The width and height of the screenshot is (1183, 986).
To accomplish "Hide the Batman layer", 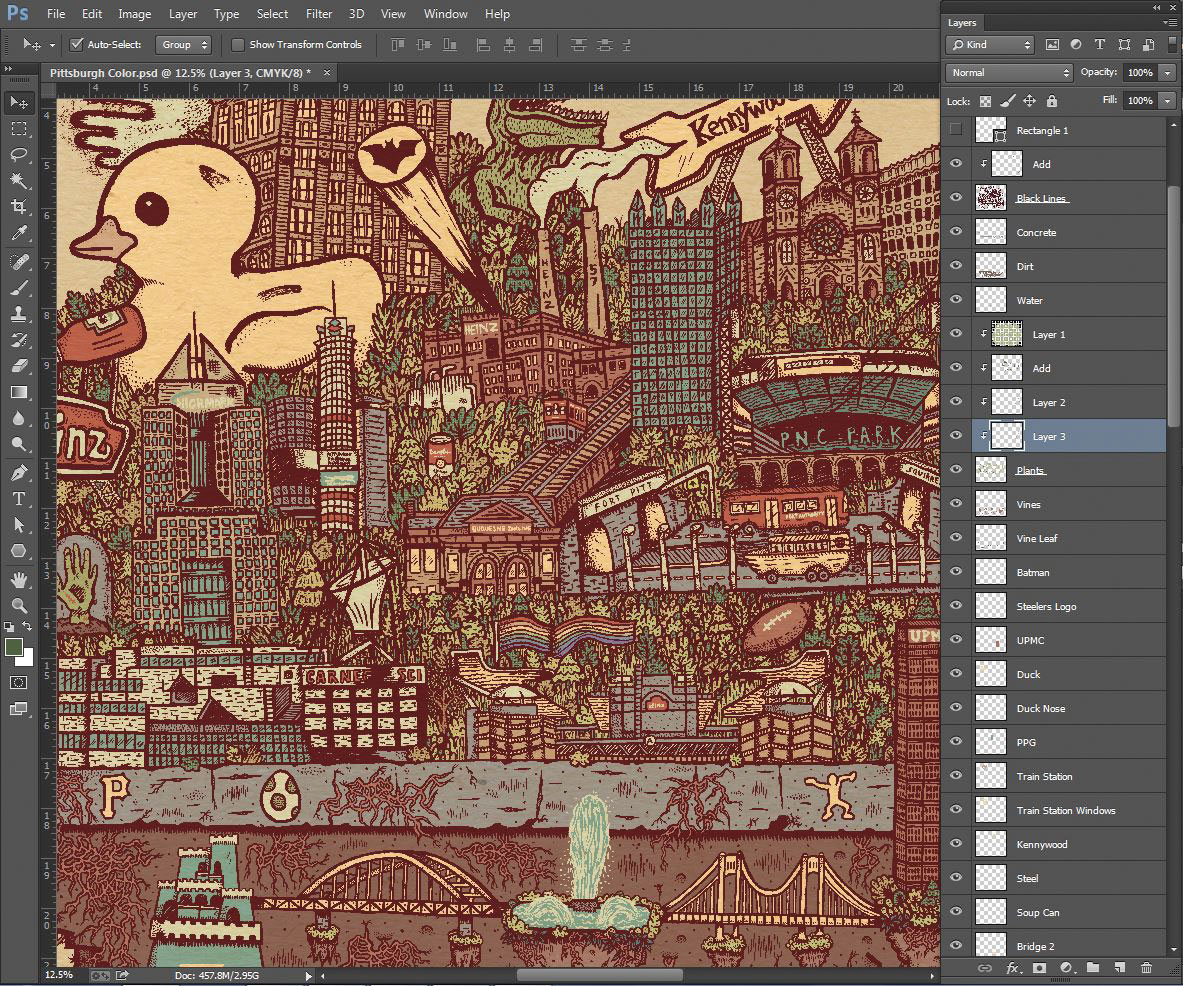I will click(956, 571).
